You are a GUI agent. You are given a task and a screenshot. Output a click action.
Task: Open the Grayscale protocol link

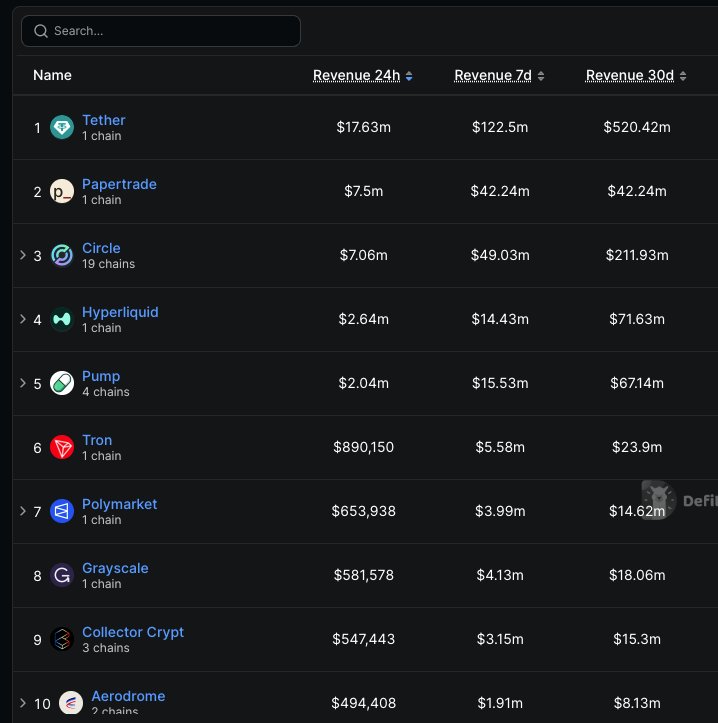[x=115, y=568]
